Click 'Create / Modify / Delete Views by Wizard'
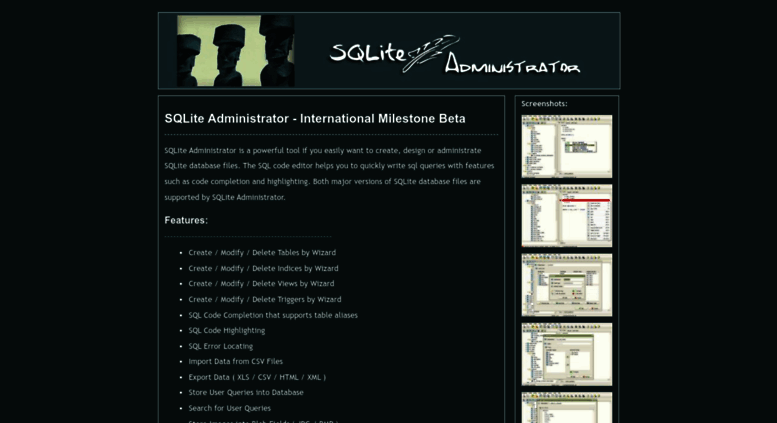 [261, 284]
